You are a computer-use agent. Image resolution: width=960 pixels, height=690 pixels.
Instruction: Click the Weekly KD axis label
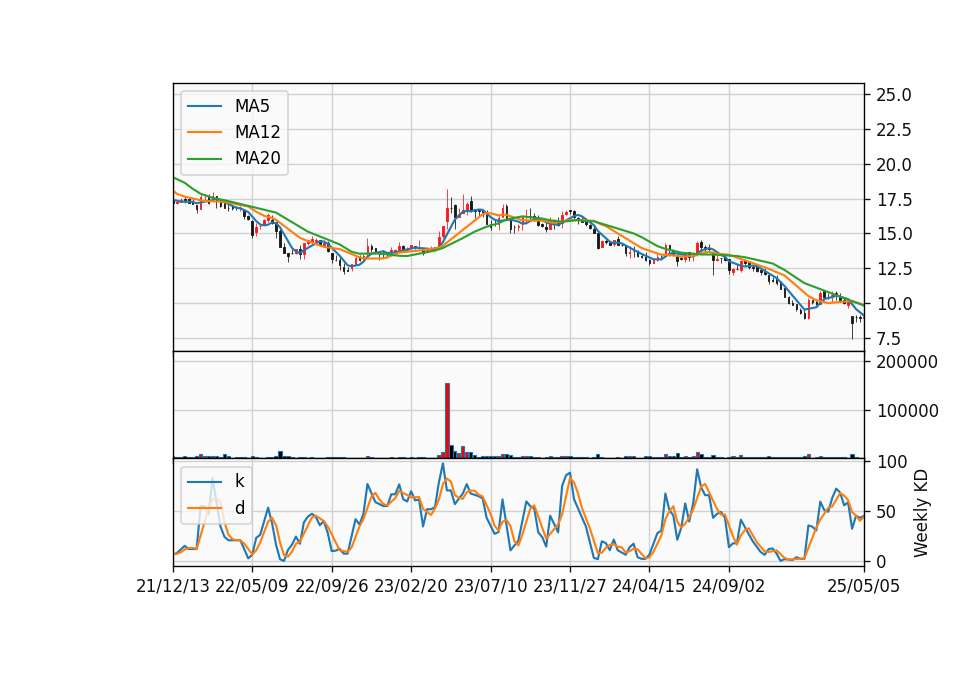(921, 513)
